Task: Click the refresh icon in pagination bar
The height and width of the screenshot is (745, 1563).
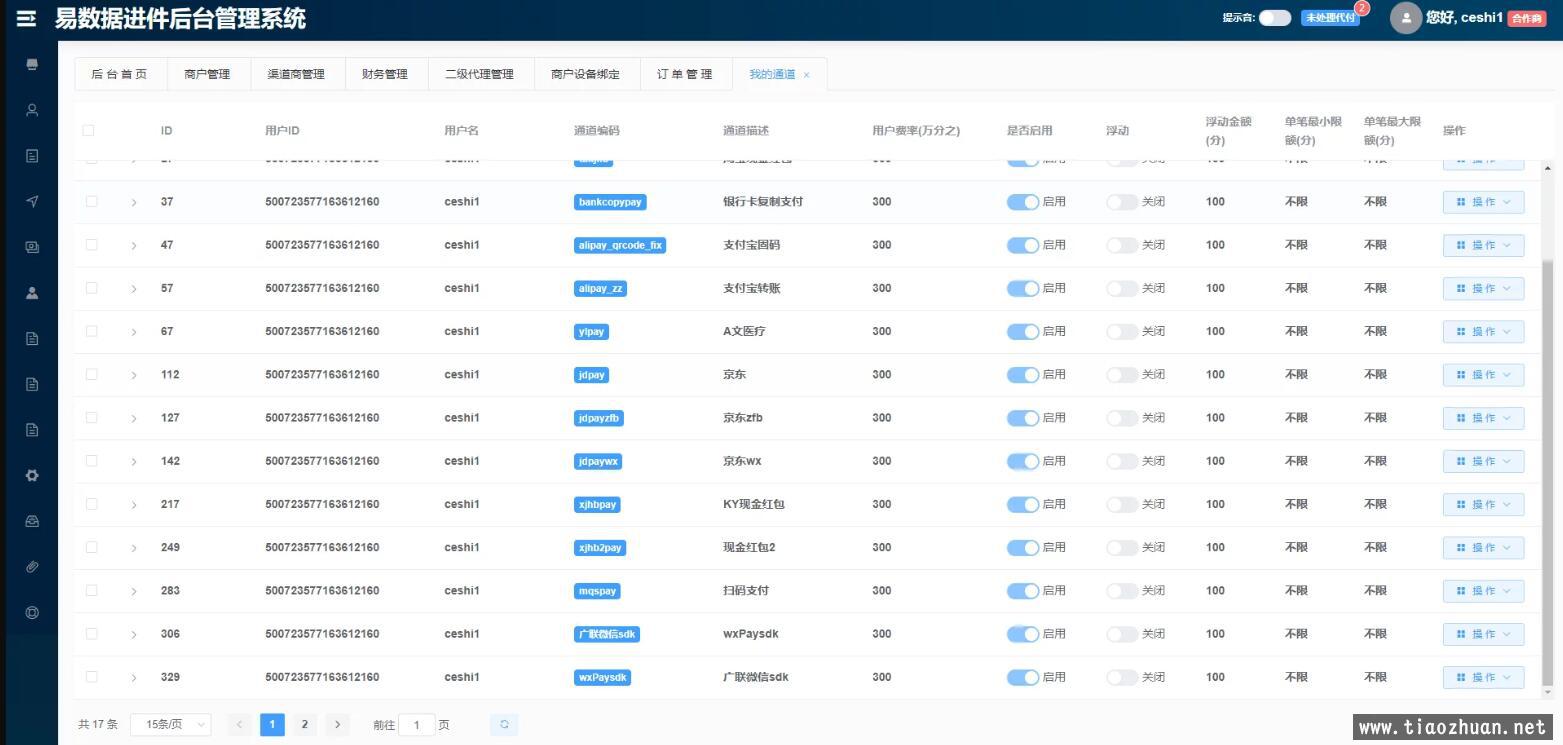Action: (504, 725)
